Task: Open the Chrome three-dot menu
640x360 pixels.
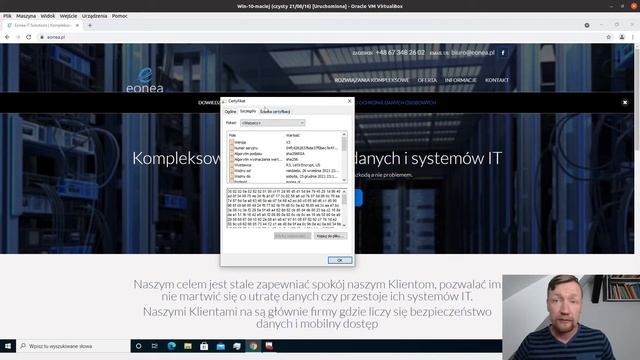Action: tap(633, 37)
